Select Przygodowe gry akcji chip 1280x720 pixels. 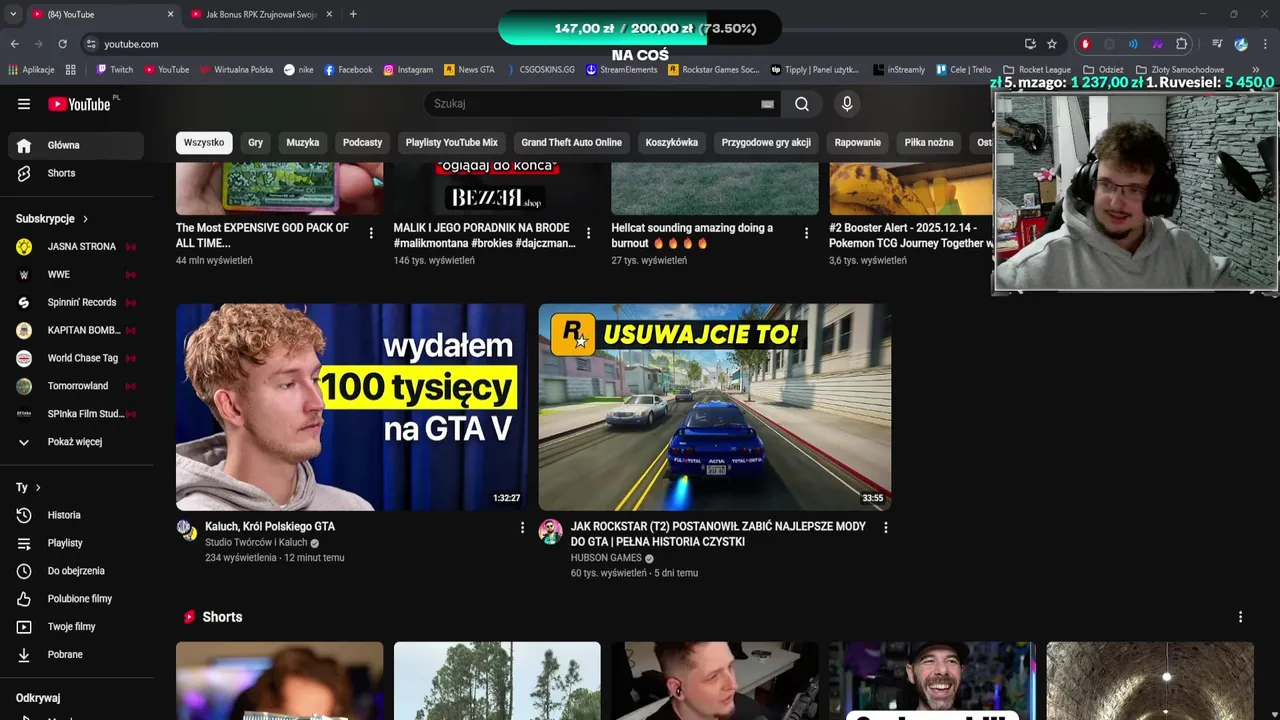click(x=766, y=143)
